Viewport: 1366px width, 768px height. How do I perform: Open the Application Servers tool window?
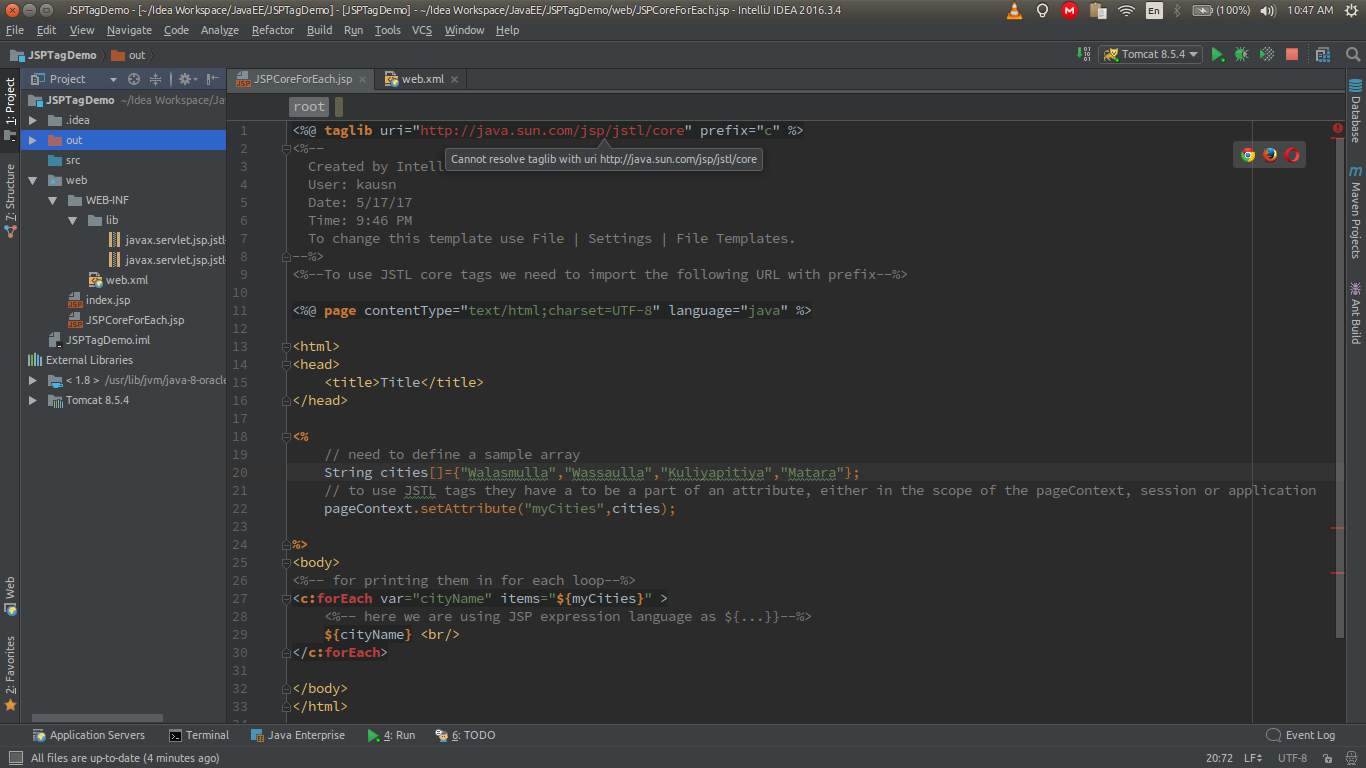[88, 735]
